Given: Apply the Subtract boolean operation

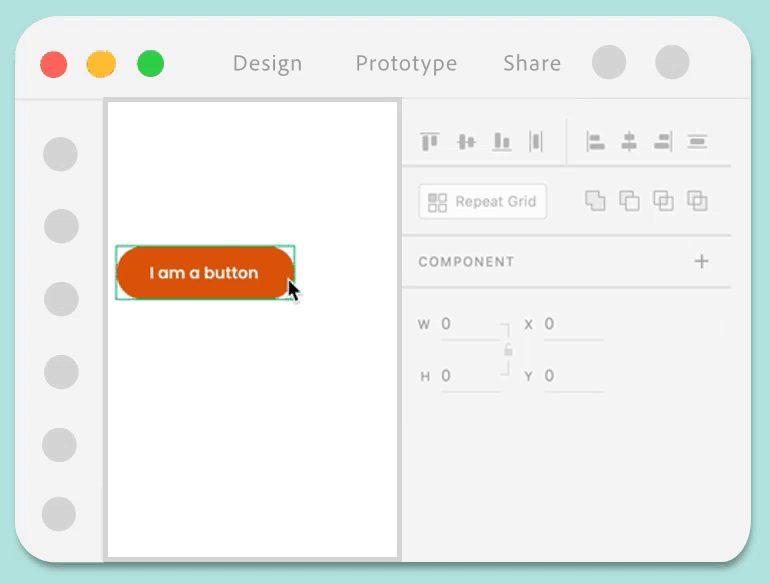Looking at the screenshot, I should click(x=629, y=200).
